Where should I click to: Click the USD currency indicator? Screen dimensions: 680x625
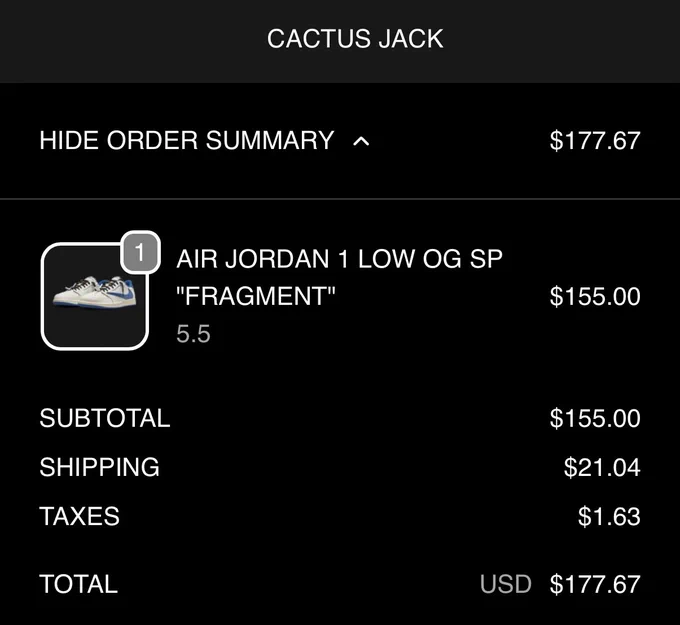click(x=506, y=584)
